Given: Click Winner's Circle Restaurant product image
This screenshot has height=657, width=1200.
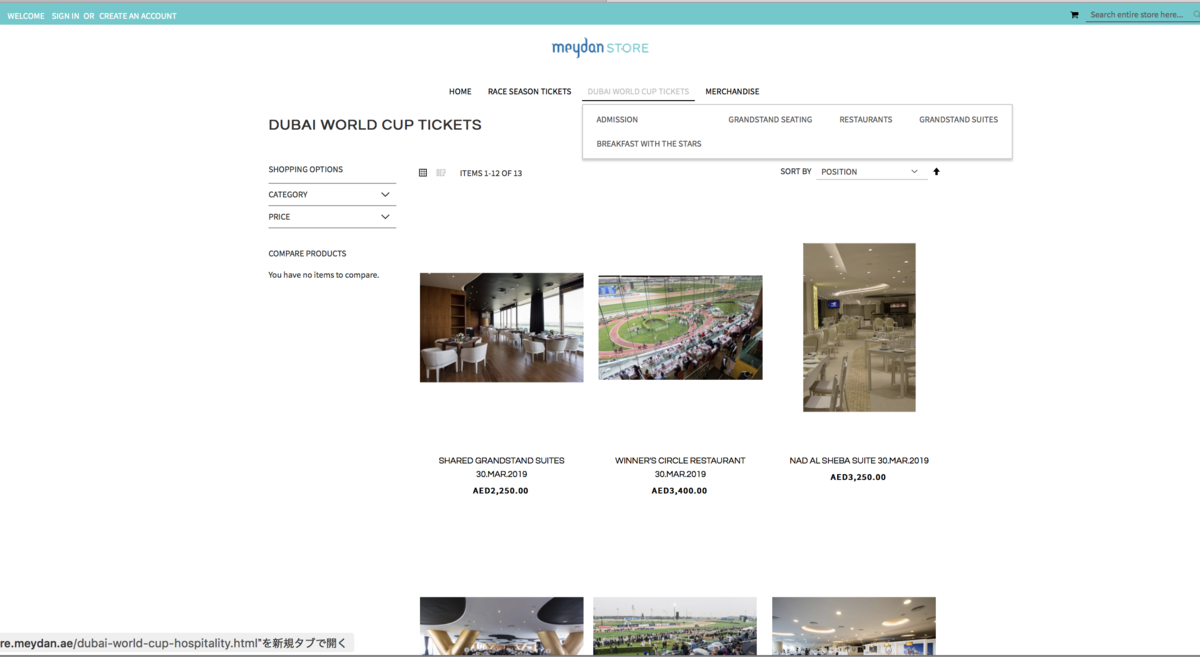Looking at the screenshot, I should 680,327.
